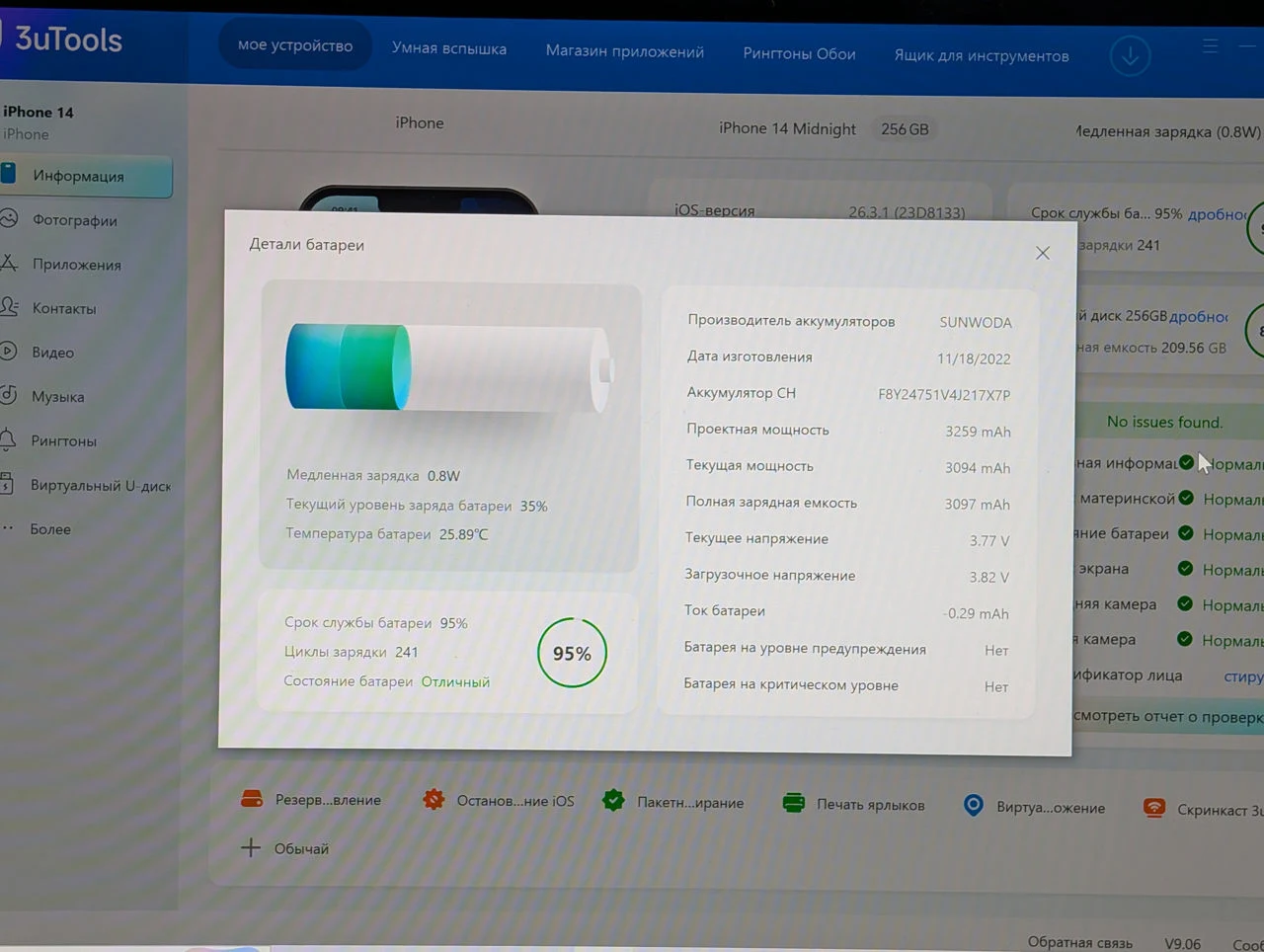This screenshot has width=1264, height=952.
Task: Click the дробно link beside battery life
Action: (1218, 214)
